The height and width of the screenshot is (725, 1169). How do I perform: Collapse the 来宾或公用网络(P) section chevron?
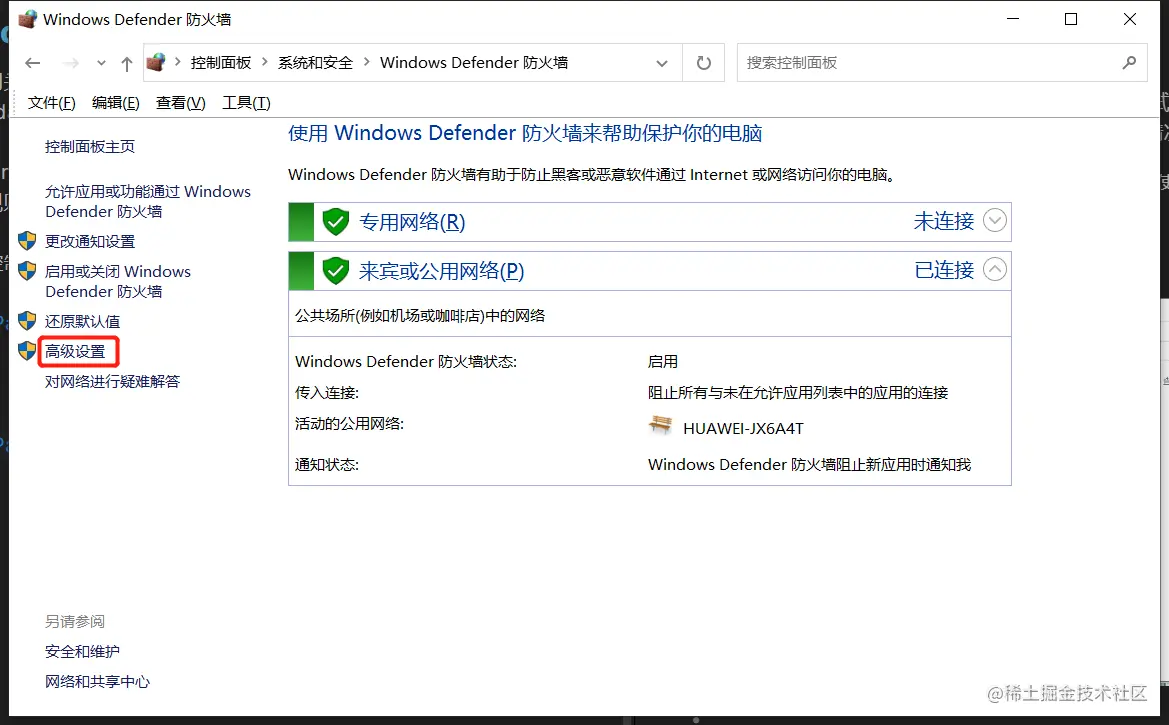[x=994, y=270]
